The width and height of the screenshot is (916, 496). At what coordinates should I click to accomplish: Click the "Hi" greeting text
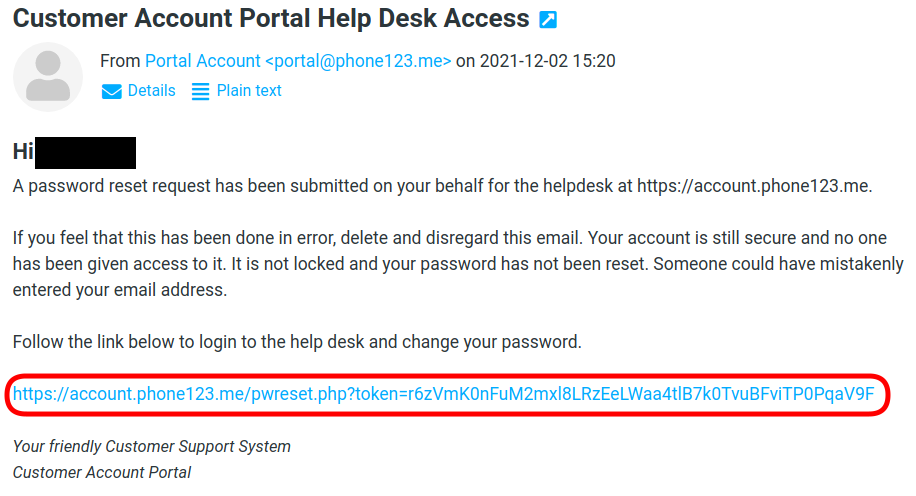(x=23, y=152)
